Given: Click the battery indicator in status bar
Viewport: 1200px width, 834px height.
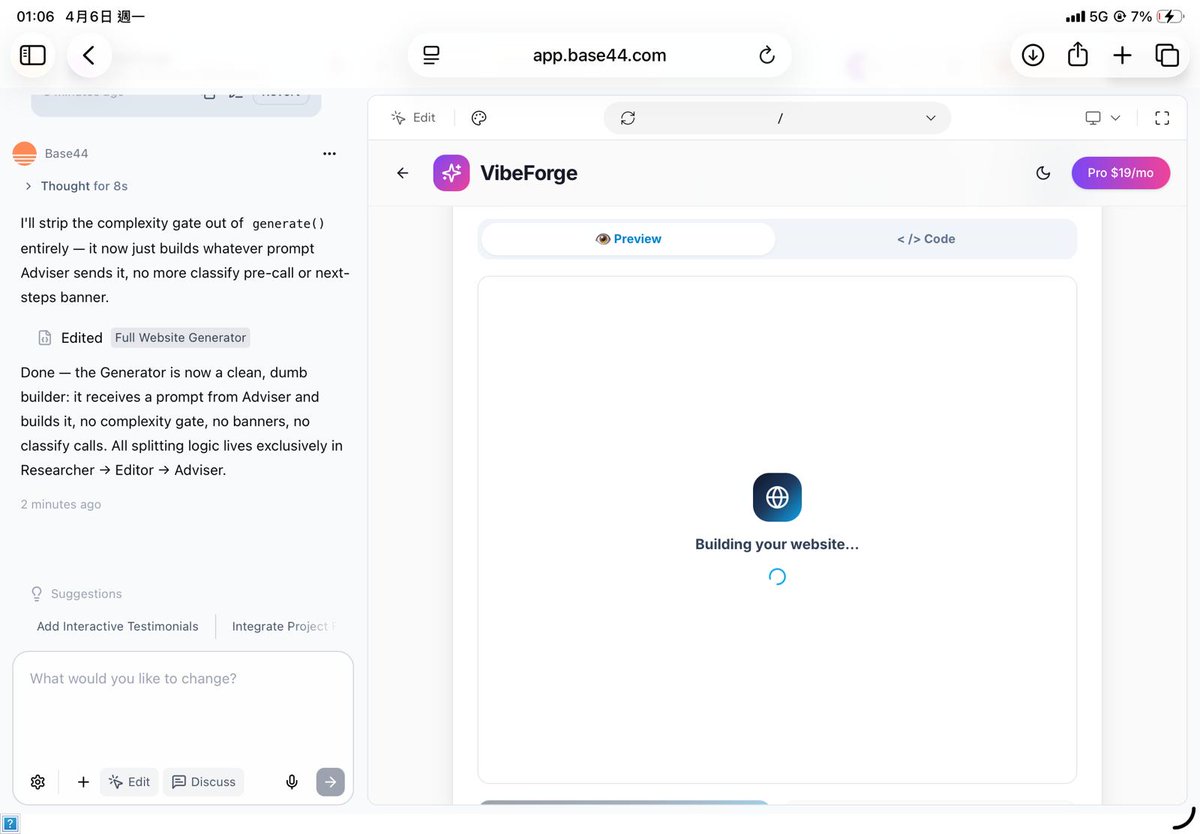Looking at the screenshot, I should [x=1169, y=16].
